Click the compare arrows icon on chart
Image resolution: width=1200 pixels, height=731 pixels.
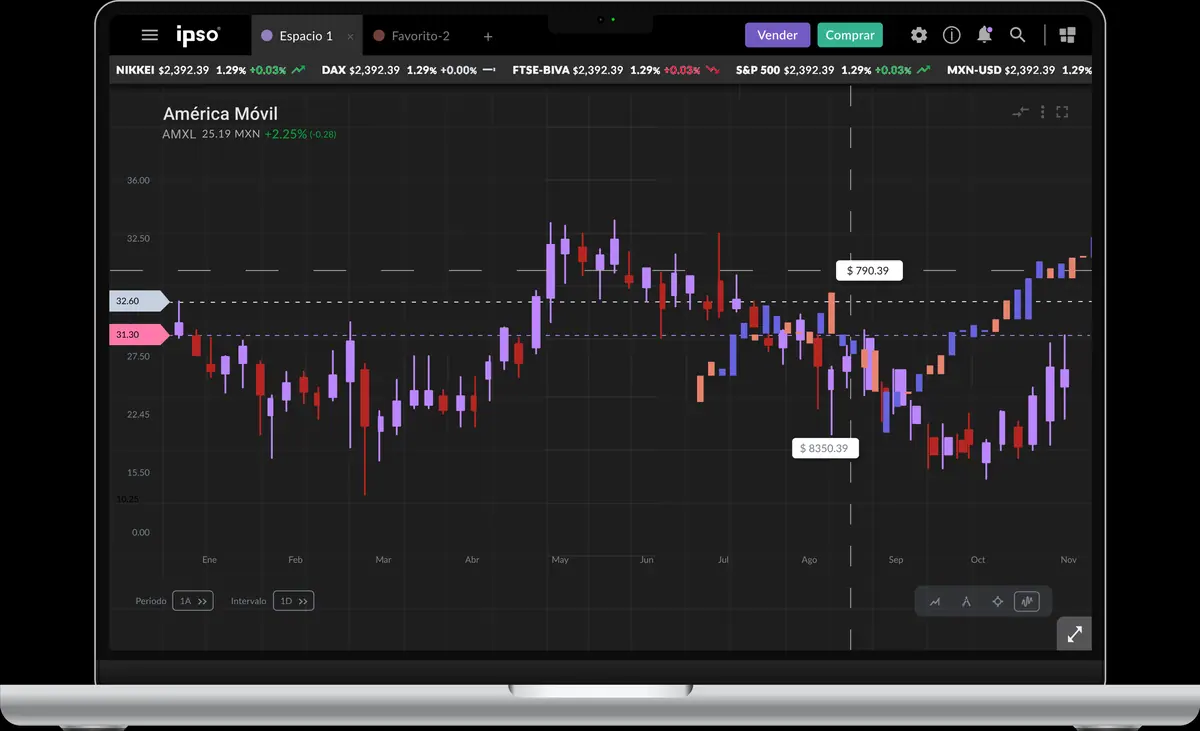click(x=1020, y=112)
